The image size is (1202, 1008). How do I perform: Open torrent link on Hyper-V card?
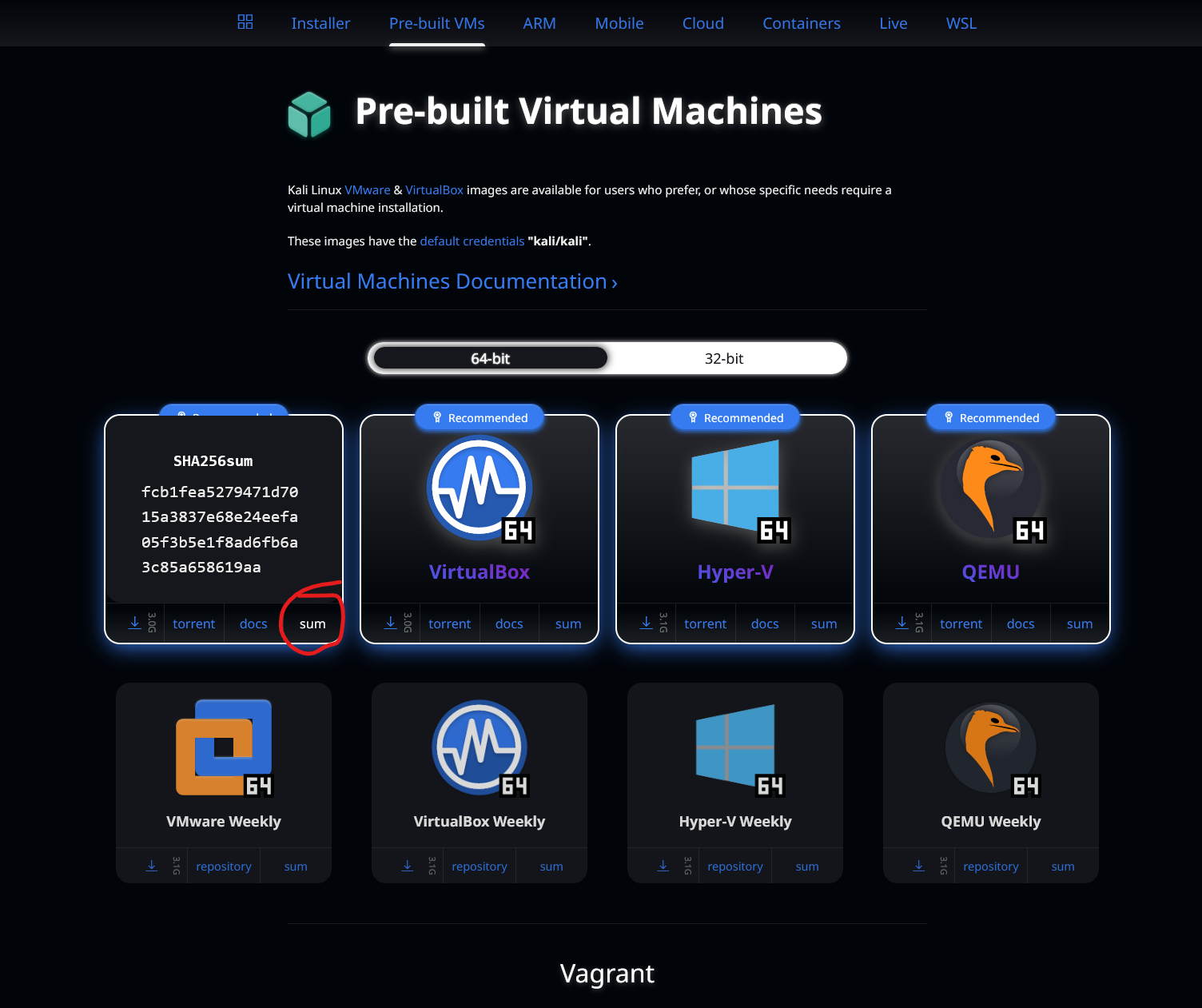tap(706, 624)
